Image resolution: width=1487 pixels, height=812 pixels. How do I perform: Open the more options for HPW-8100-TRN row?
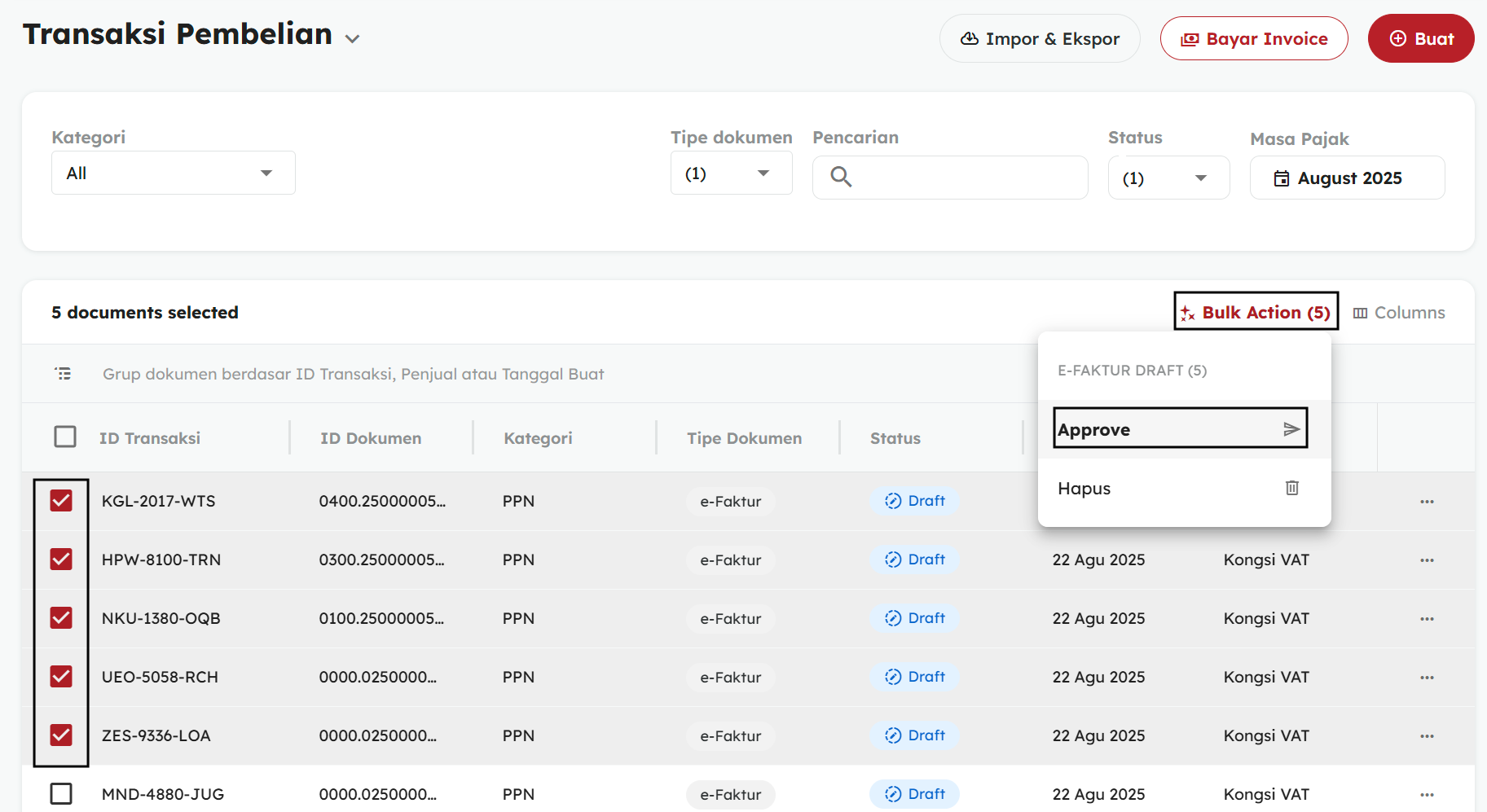[x=1427, y=560]
